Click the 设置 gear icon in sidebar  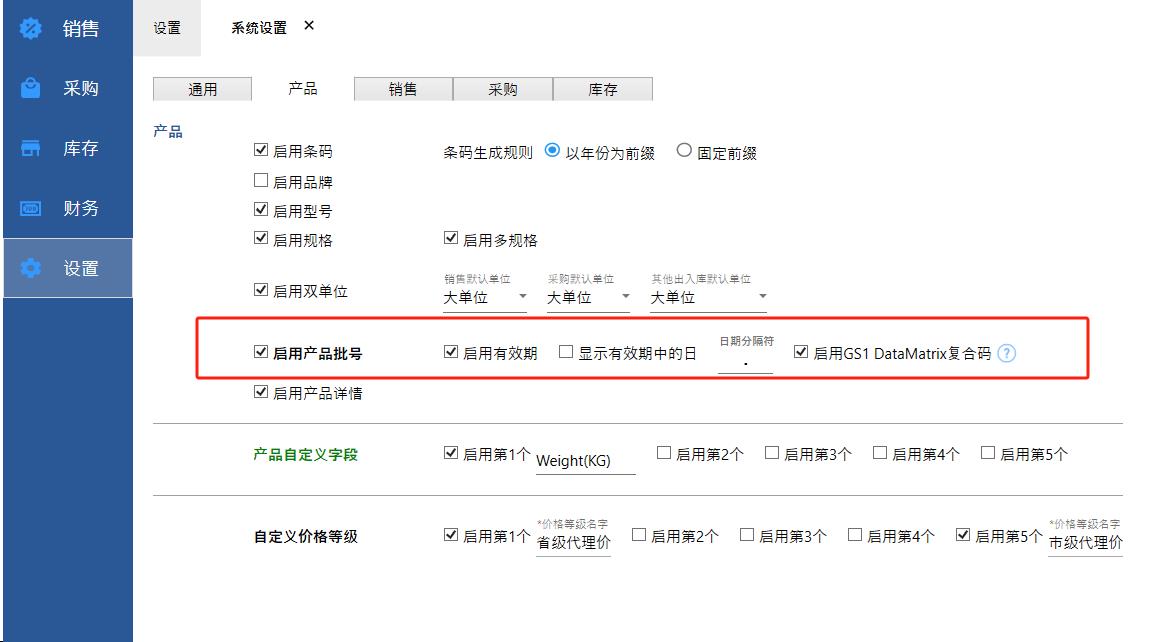(31, 268)
